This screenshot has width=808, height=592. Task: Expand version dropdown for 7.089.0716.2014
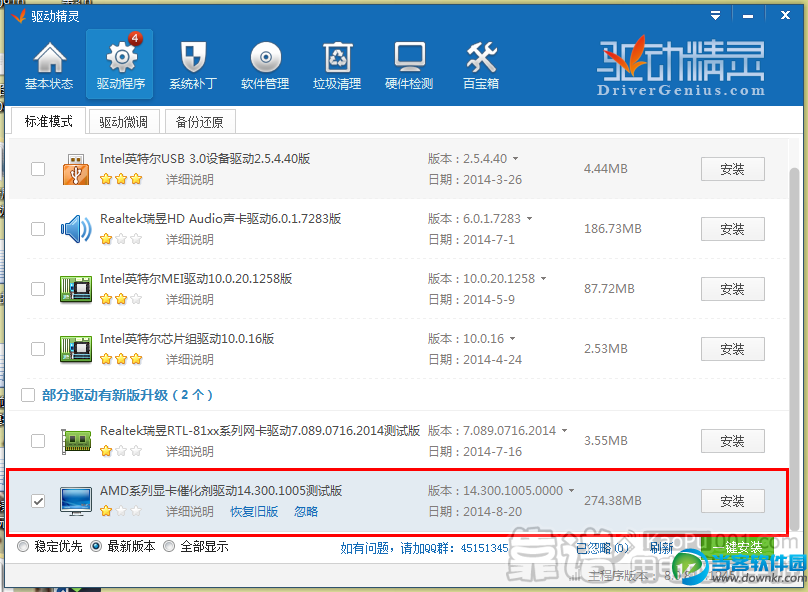564,431
